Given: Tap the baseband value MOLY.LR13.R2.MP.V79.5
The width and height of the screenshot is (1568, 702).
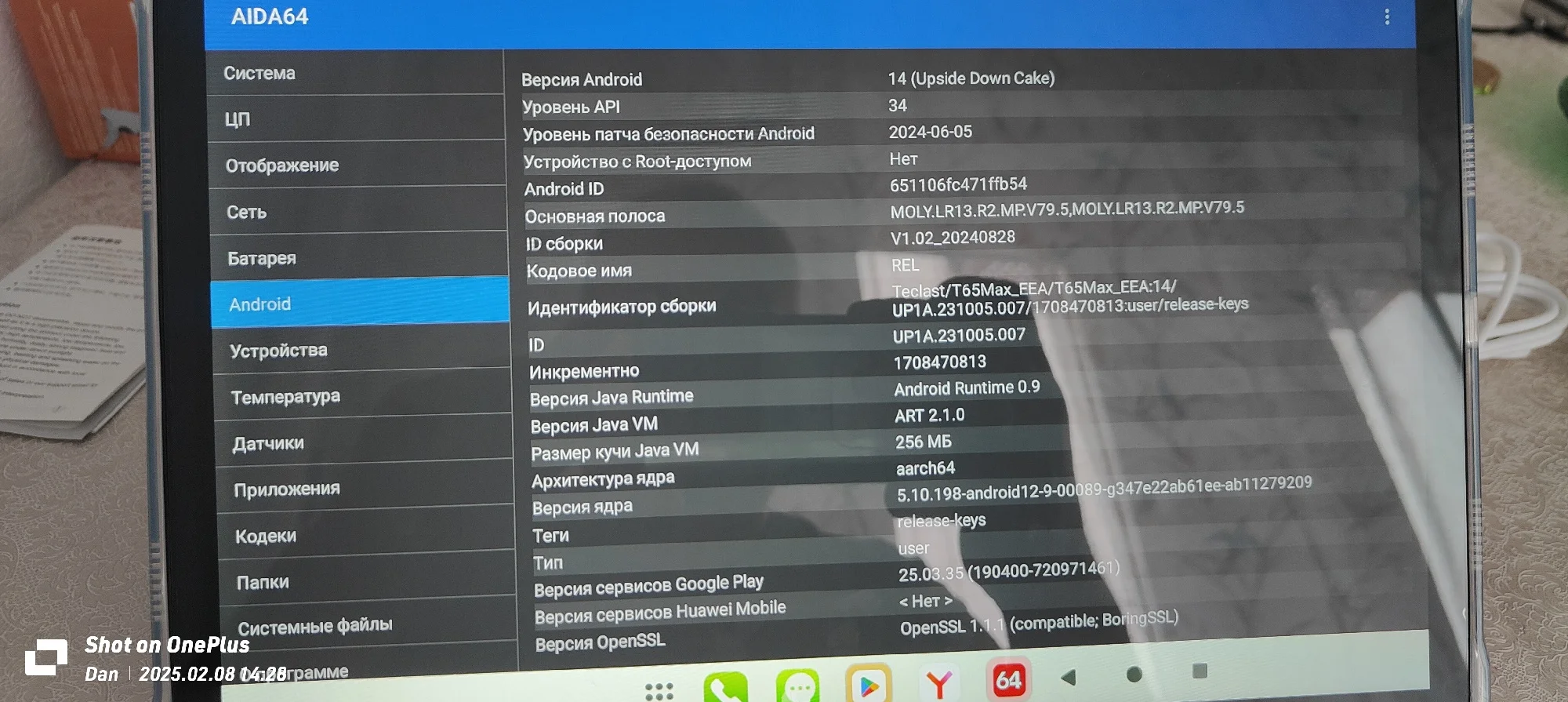Looking at the screenshot, I should (x=1067, y=209).
